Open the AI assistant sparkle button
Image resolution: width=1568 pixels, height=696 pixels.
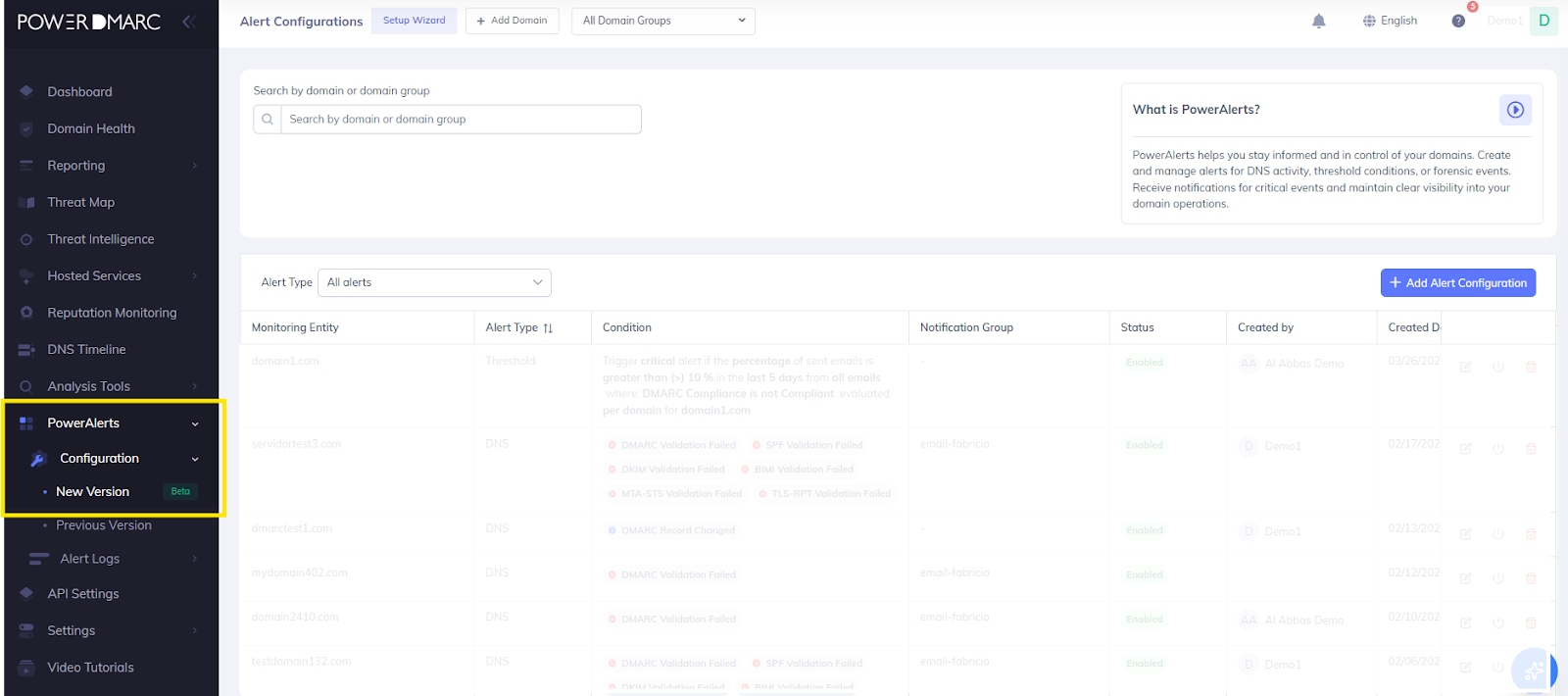[1534, 671]
